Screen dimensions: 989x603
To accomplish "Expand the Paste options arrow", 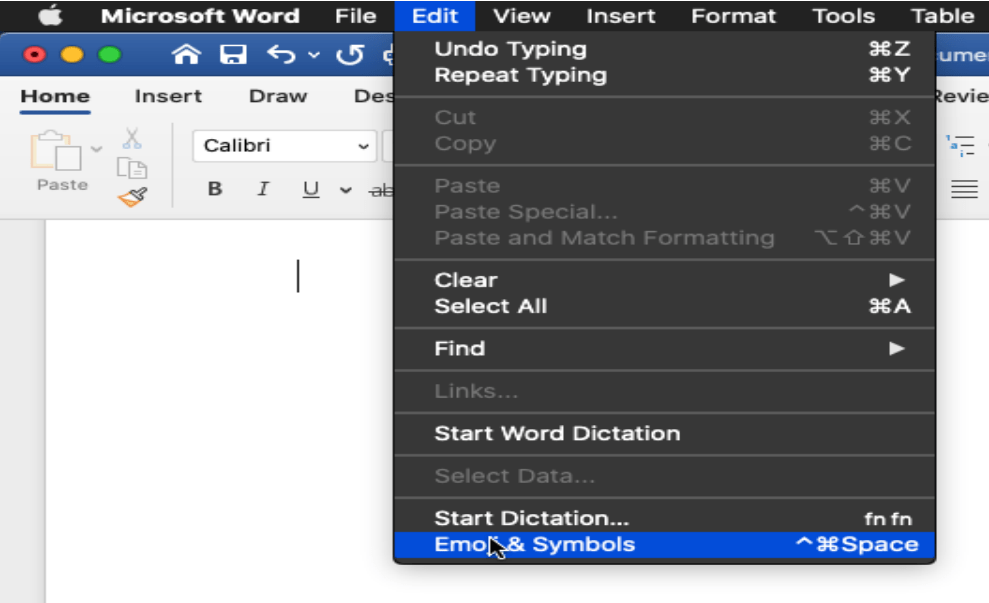I will point(97,149).
